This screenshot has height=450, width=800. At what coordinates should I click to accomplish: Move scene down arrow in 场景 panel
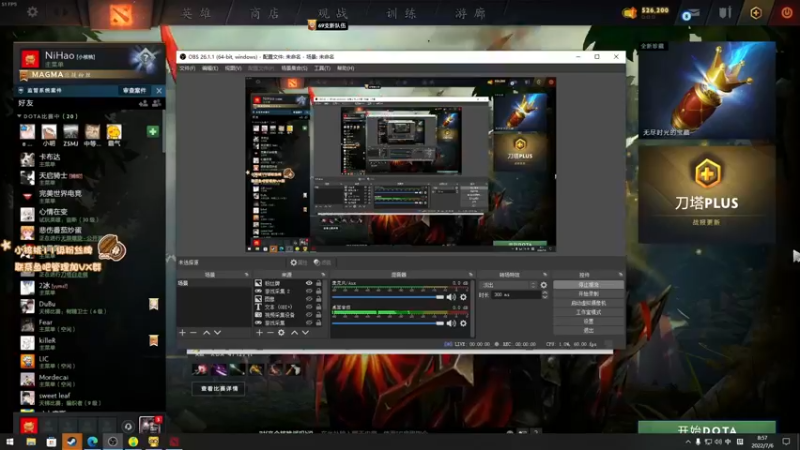click(x=217, y=333)
